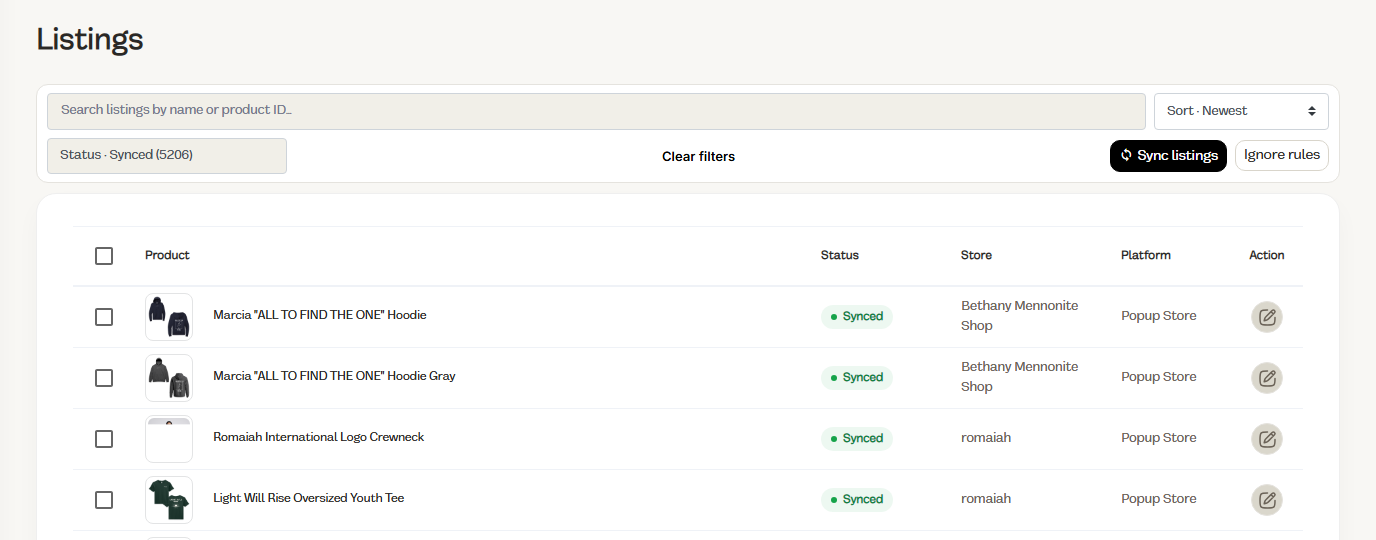1376x540 pixels.
Task: Click Popup Store in Logo Crewneck row
Action: 1159,438
